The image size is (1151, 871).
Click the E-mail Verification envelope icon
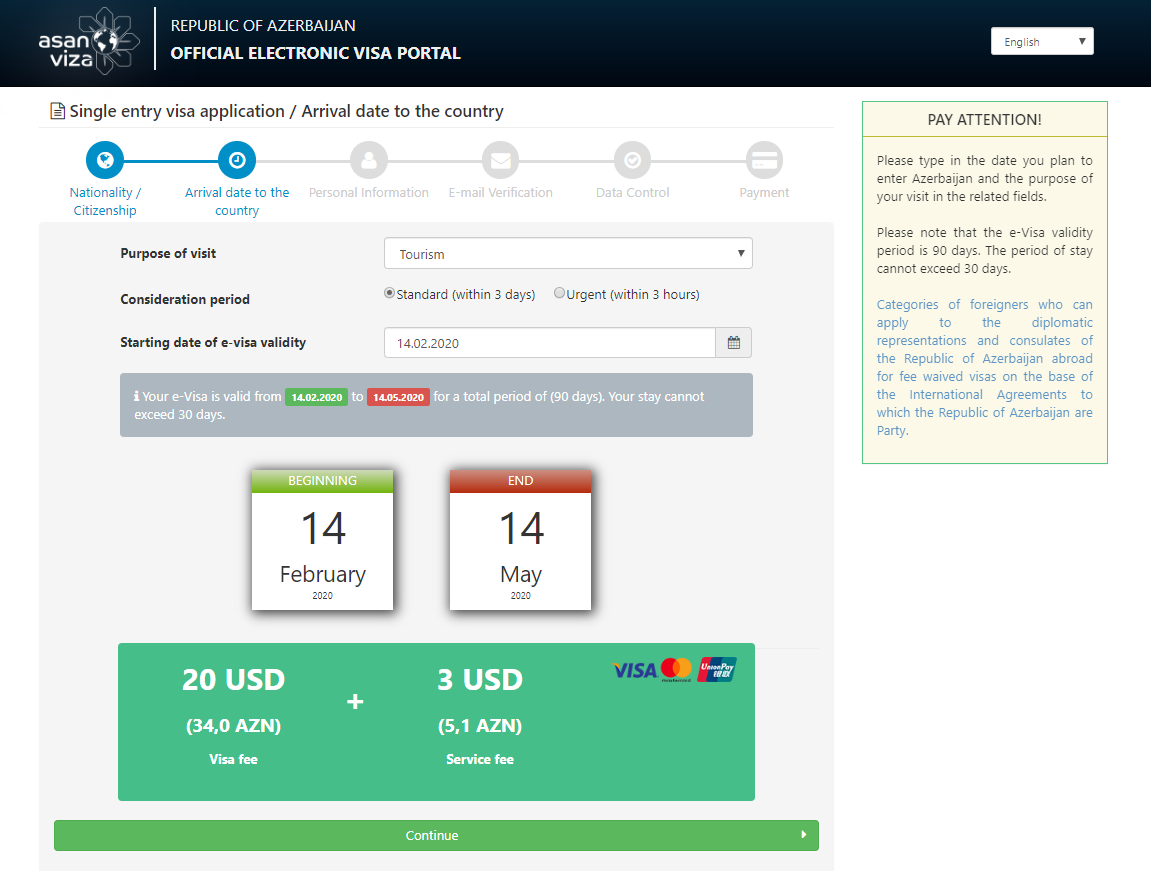click(501, 160)
